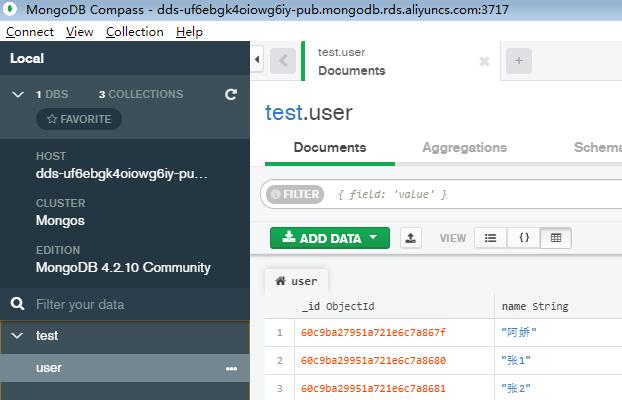Image resolution: width=622 pixels, height=400 pixels.
Task: Click row number 3 in table
Action: [x=280, y=388]
